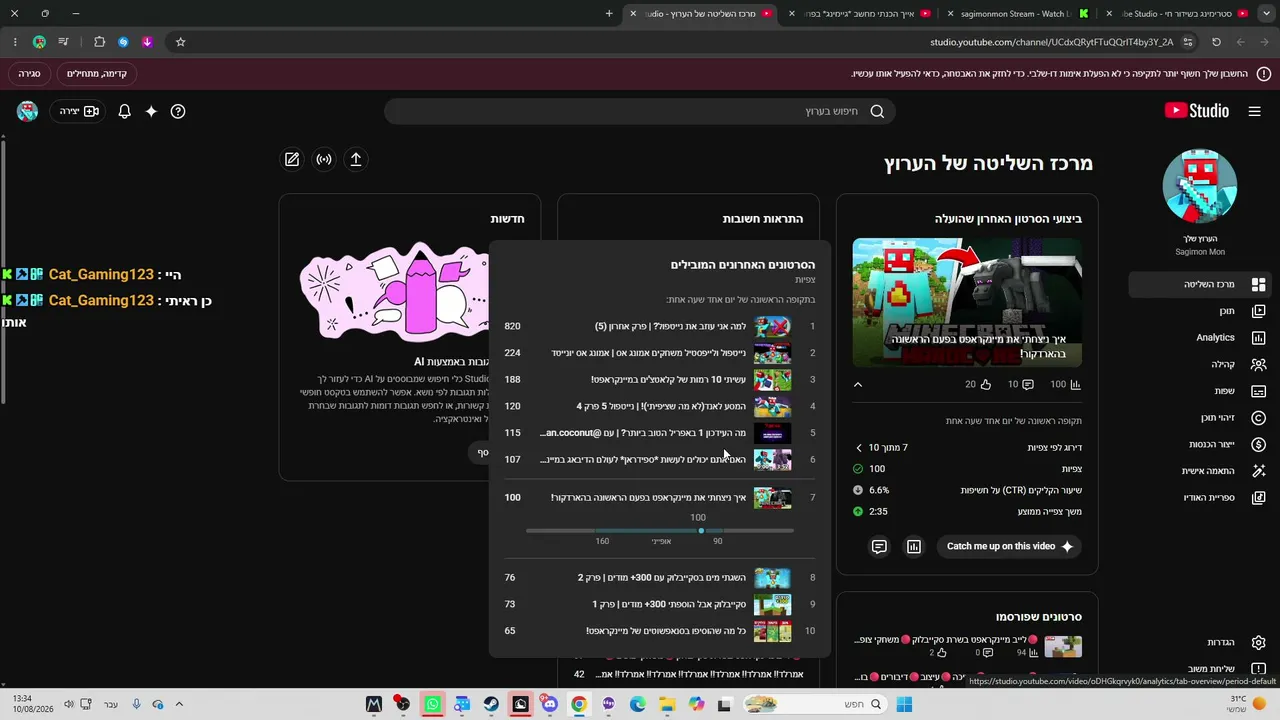Click the 'יצירה' create button
1280x720 pixels.
77,111
